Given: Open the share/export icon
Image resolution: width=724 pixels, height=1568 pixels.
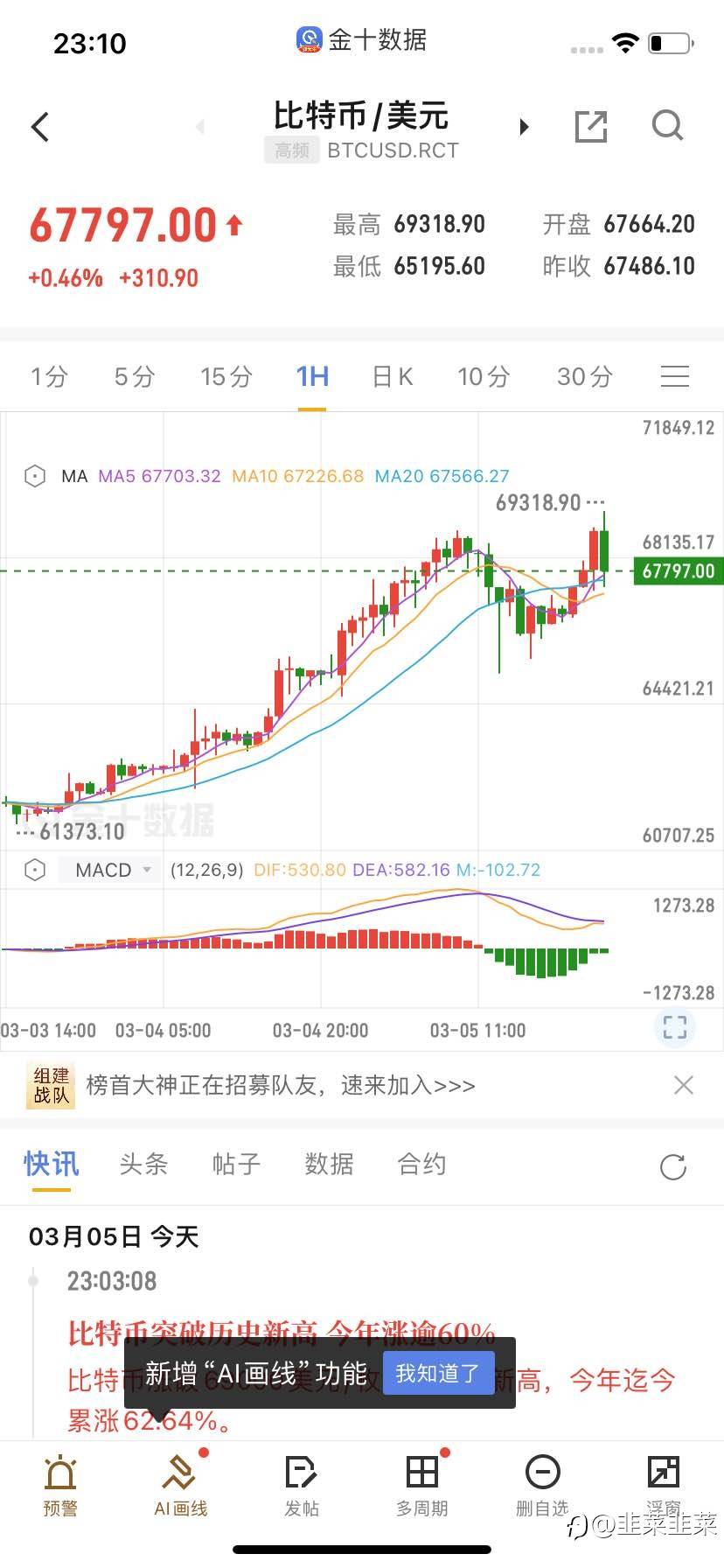Looking at the screenshot, I should click(591, 127).
